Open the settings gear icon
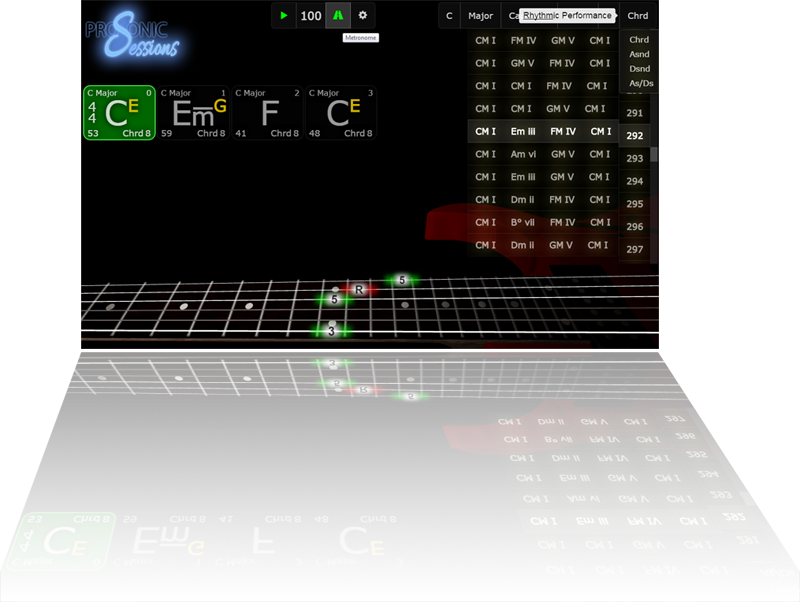800x602 pixels. point(363,15)
